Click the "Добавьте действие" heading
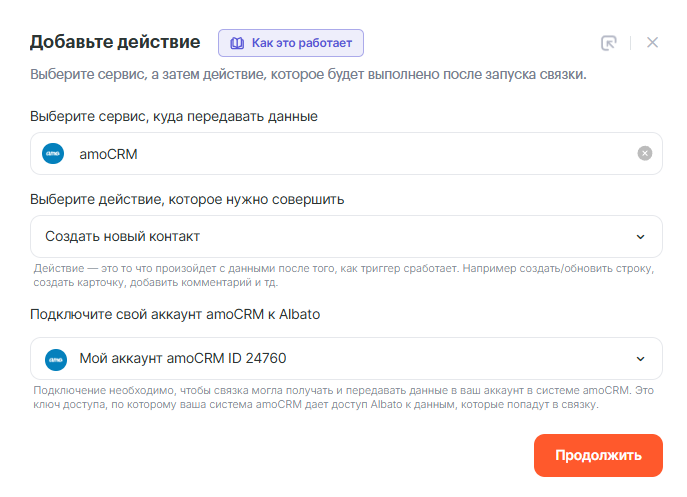The image size is (687, 497). [x=115, y=42]
